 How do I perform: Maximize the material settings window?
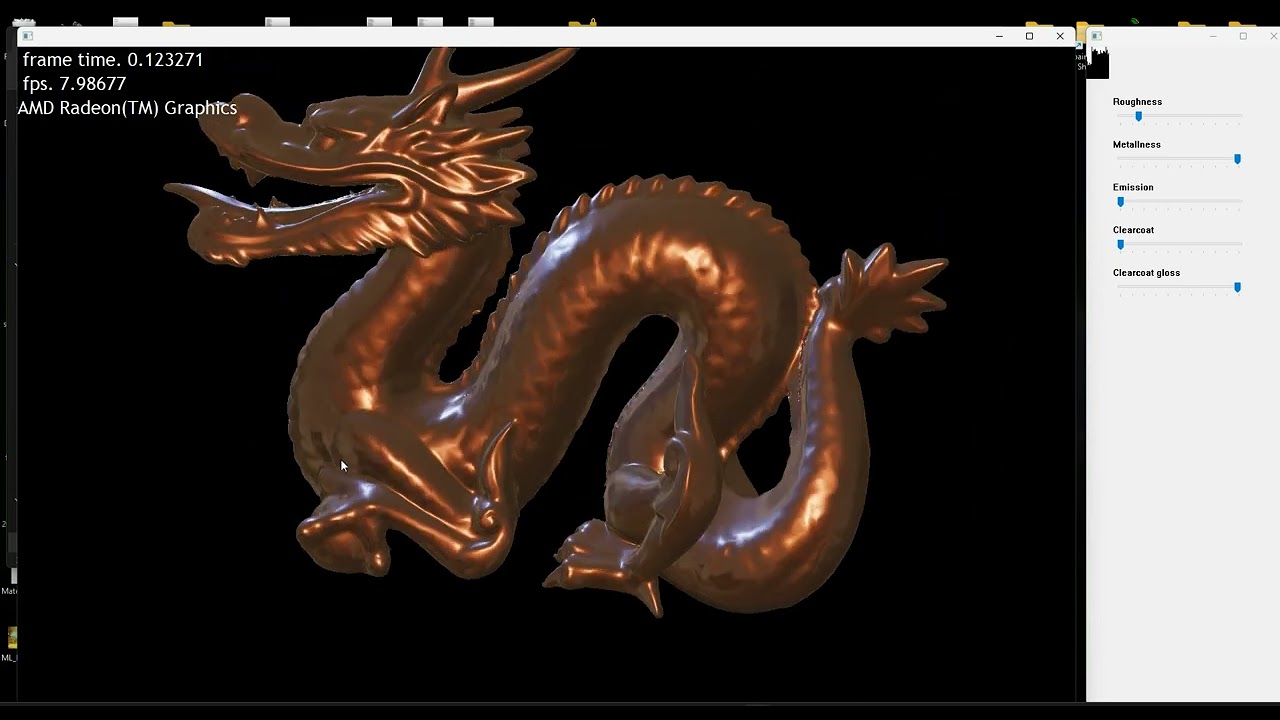pyautogui.click(x=1243, y=36)
